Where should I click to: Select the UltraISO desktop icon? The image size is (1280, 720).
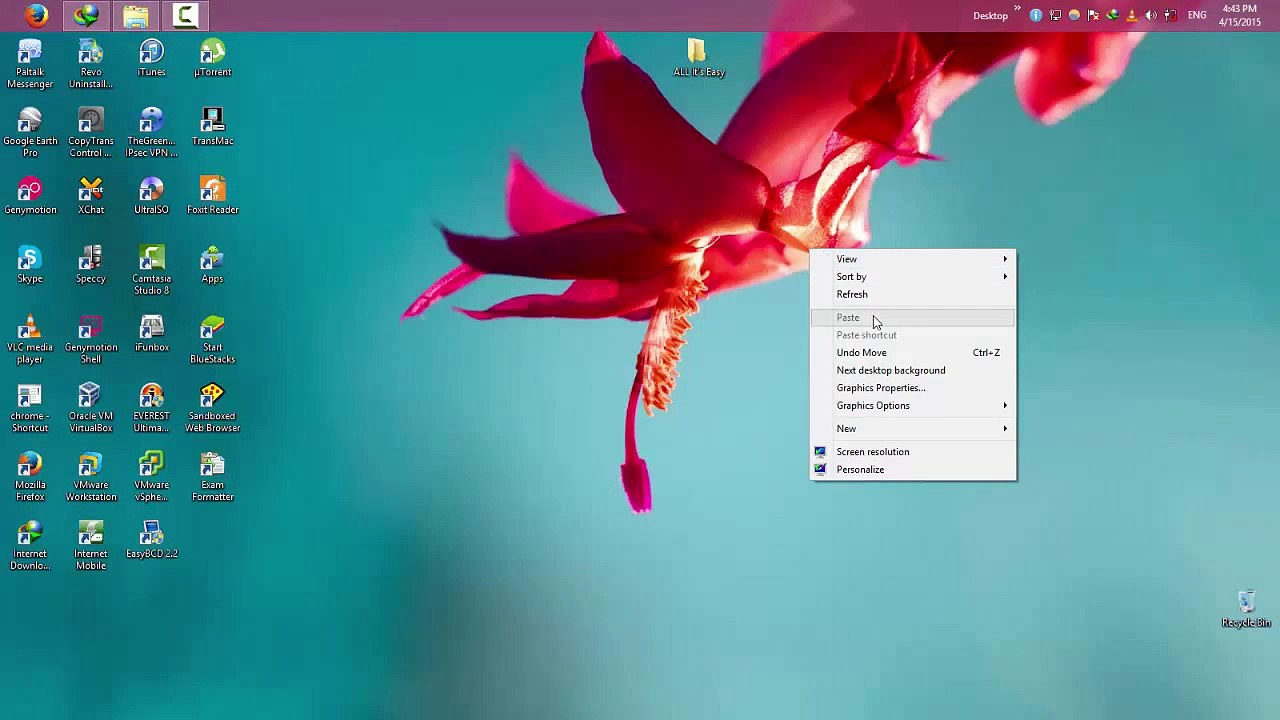(152, 196)
